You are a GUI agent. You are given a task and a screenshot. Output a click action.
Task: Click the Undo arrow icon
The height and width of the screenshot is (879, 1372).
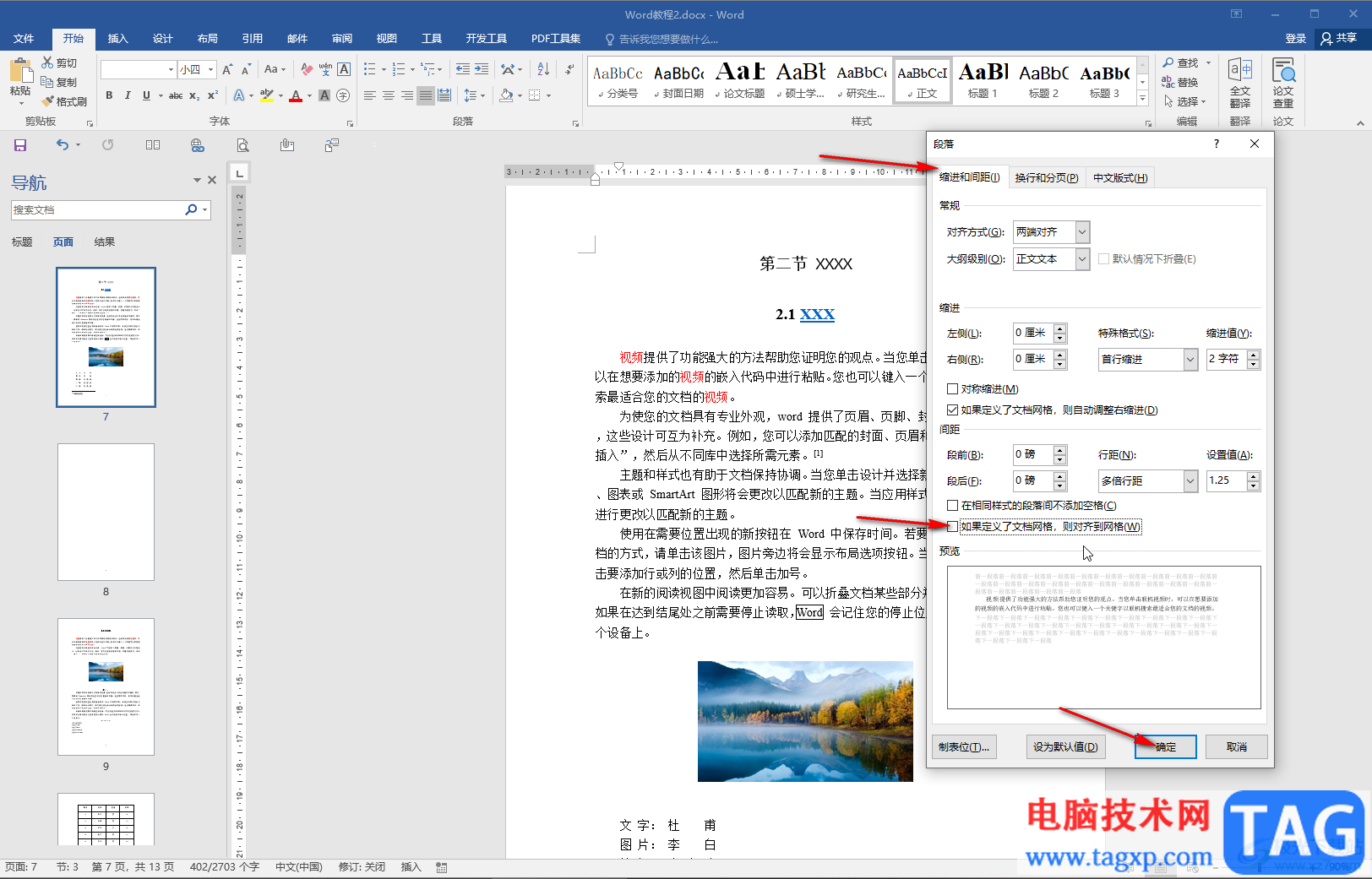point(63,145)
